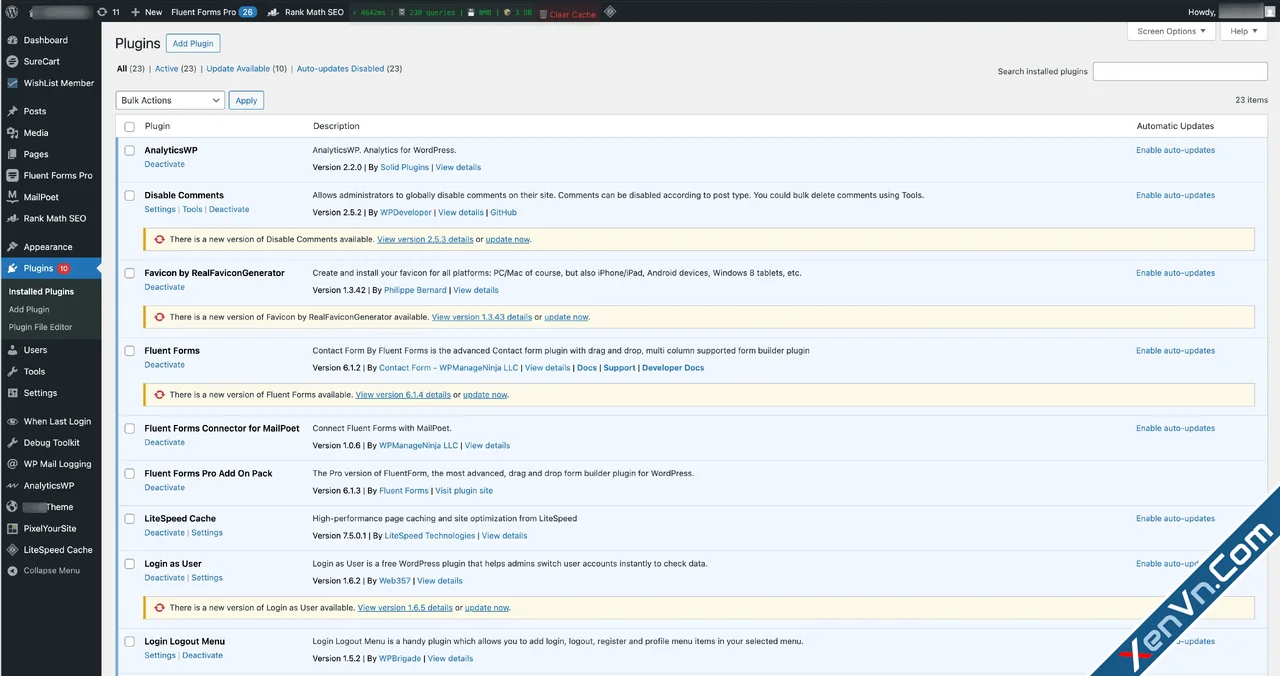This screenshot has width=1280, height=676.
Task: Click the Rank Math SEO sidebar icon
Action: click(x=12, y=218)
